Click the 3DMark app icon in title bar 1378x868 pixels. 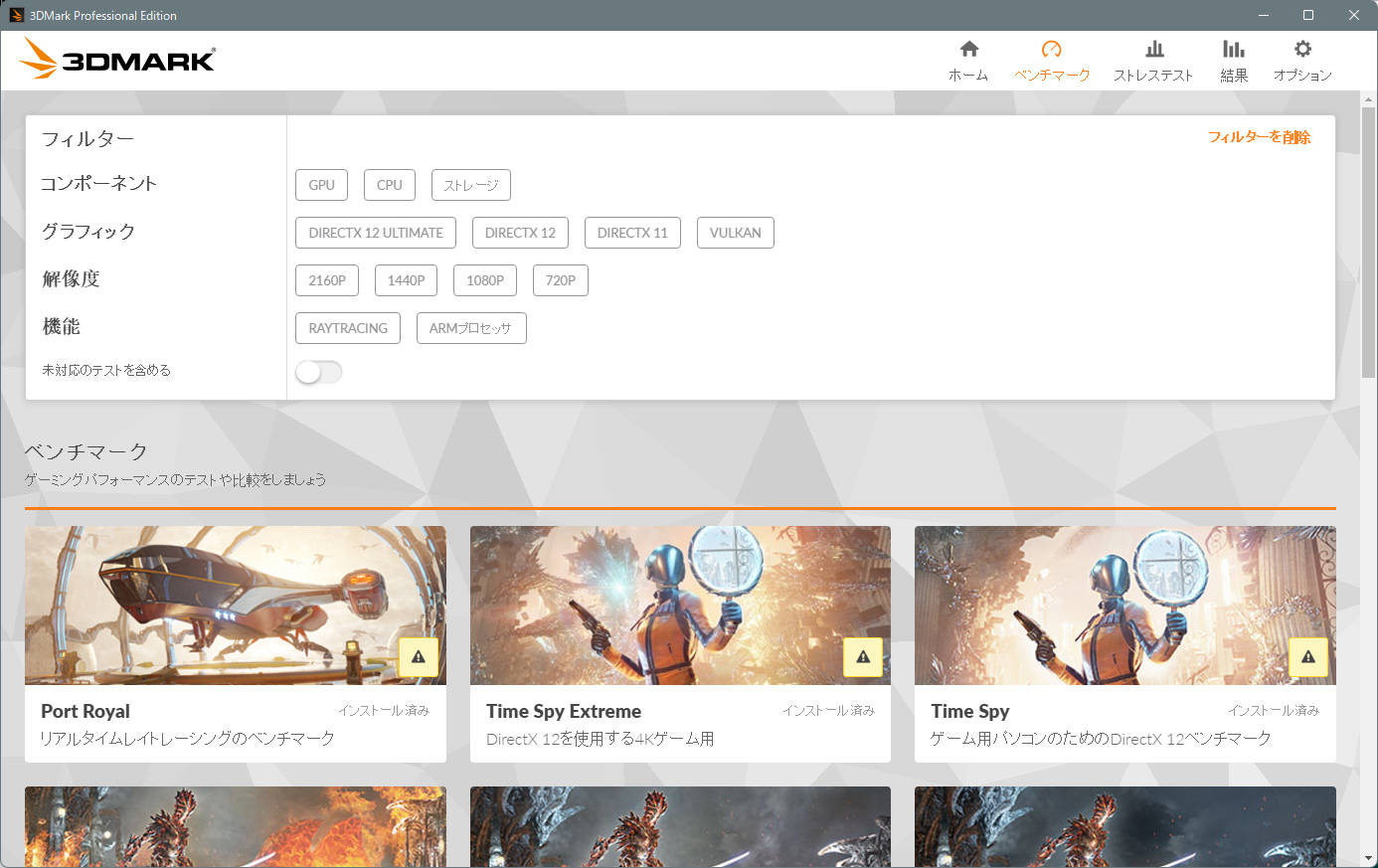(x=16, y=15)
